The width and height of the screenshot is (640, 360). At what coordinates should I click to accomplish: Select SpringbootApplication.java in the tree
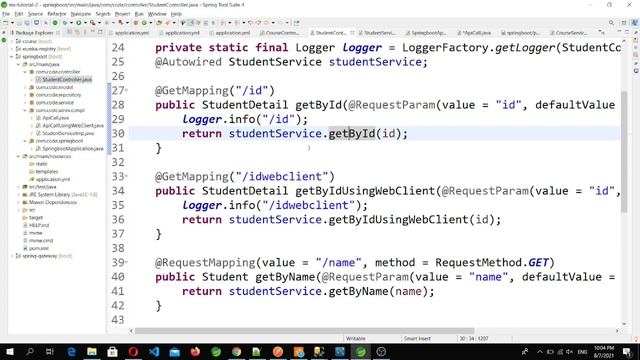pyautogui.click(x=73, y=149)
